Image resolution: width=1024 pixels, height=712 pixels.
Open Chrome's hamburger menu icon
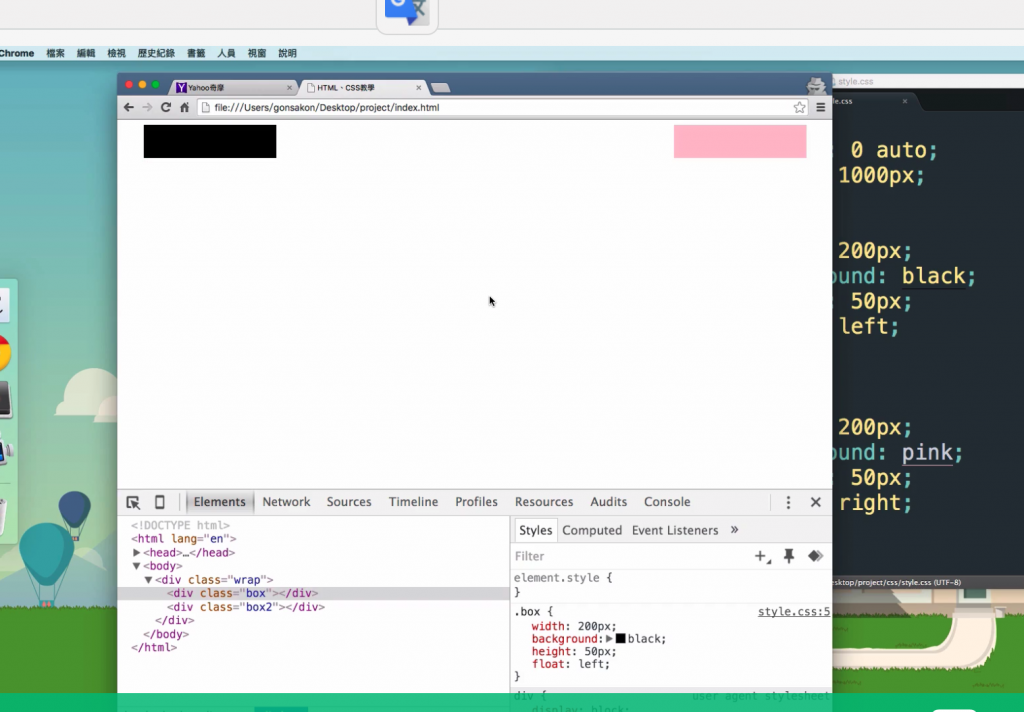click(821, 107)
